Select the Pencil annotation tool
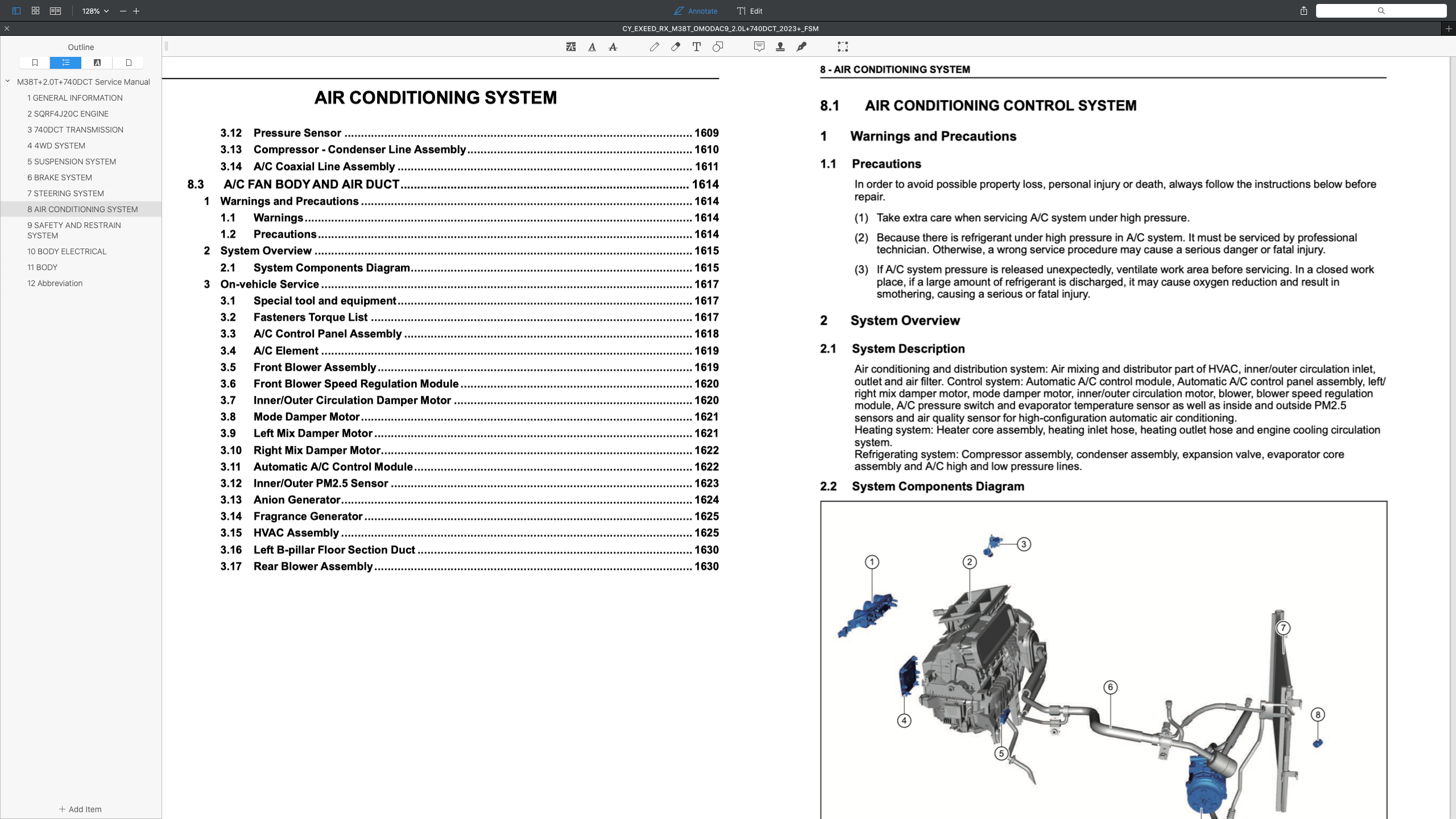This screenshot has height=819, width=1456. (655, 47)
